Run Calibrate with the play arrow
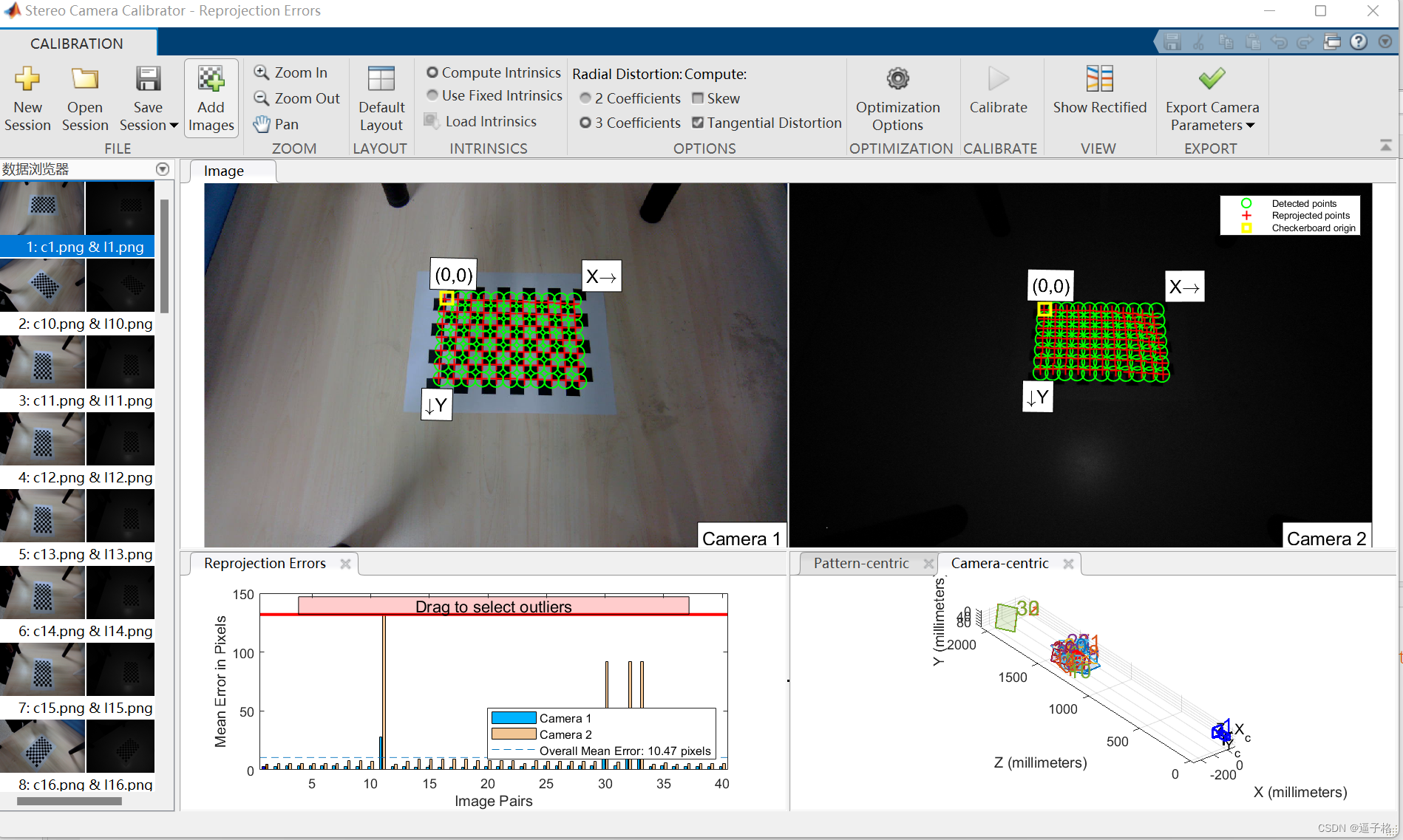 click(x=998, y=90)
